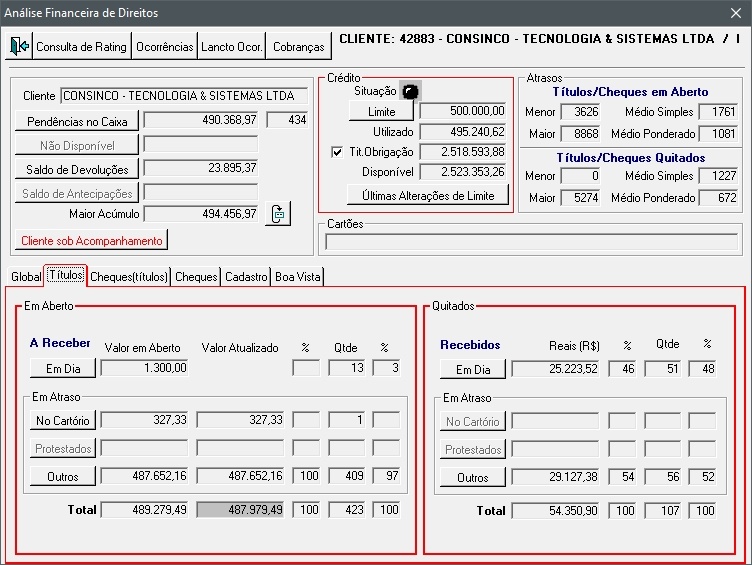Image resolution: width=752 pixels, height=565 pixels.
Task: Click Lancto Ocor. toolbar button
Action: (x=232, y=47)
